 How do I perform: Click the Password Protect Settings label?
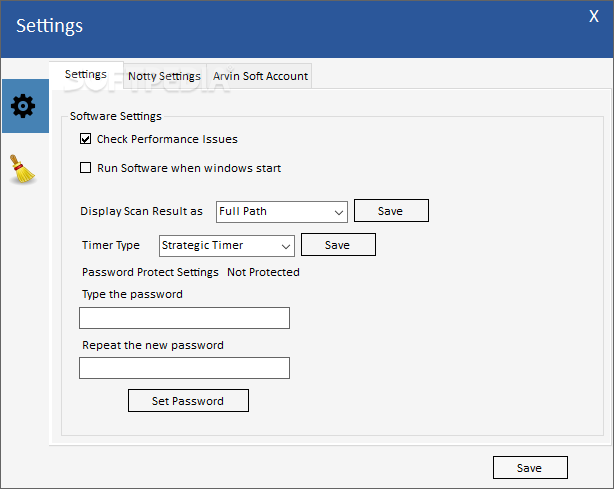click(x=150, y=272)
